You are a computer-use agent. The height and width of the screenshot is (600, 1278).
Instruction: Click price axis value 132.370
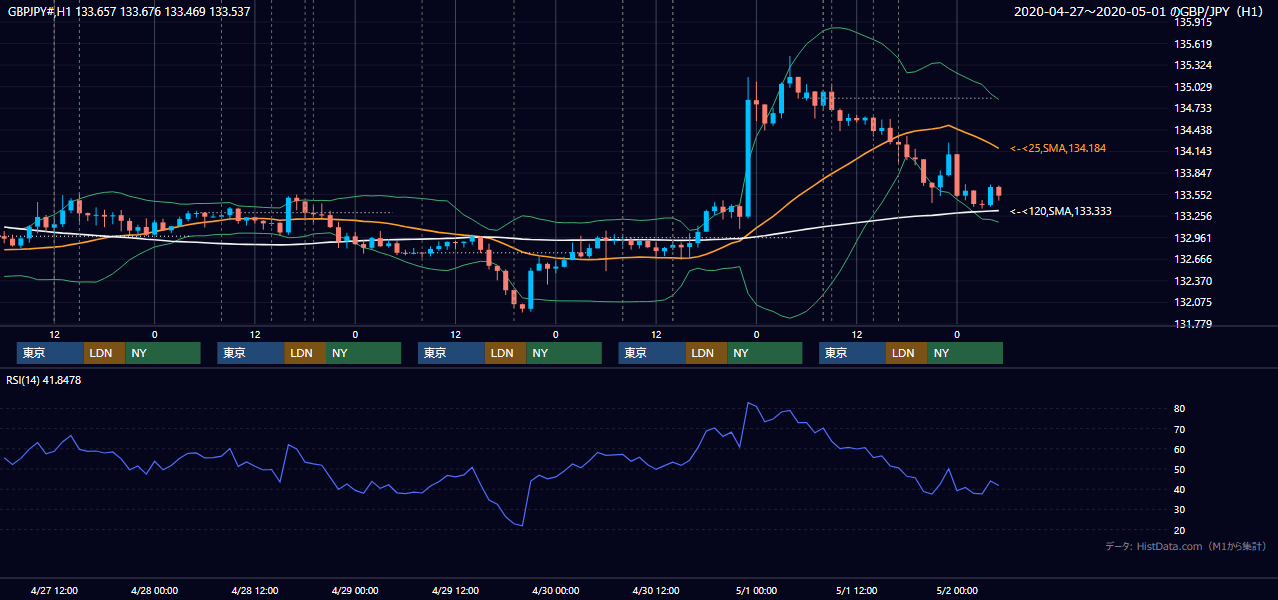pyautogui.click(x=1193, y=281)
